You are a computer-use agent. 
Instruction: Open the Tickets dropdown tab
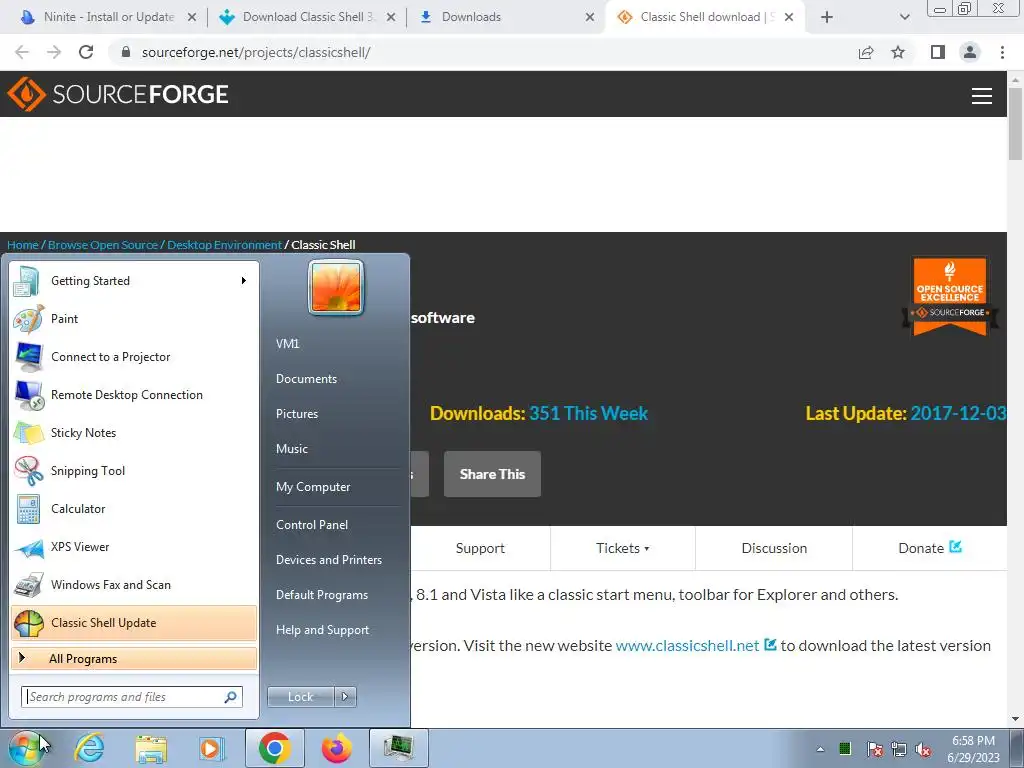click(622, 548)
